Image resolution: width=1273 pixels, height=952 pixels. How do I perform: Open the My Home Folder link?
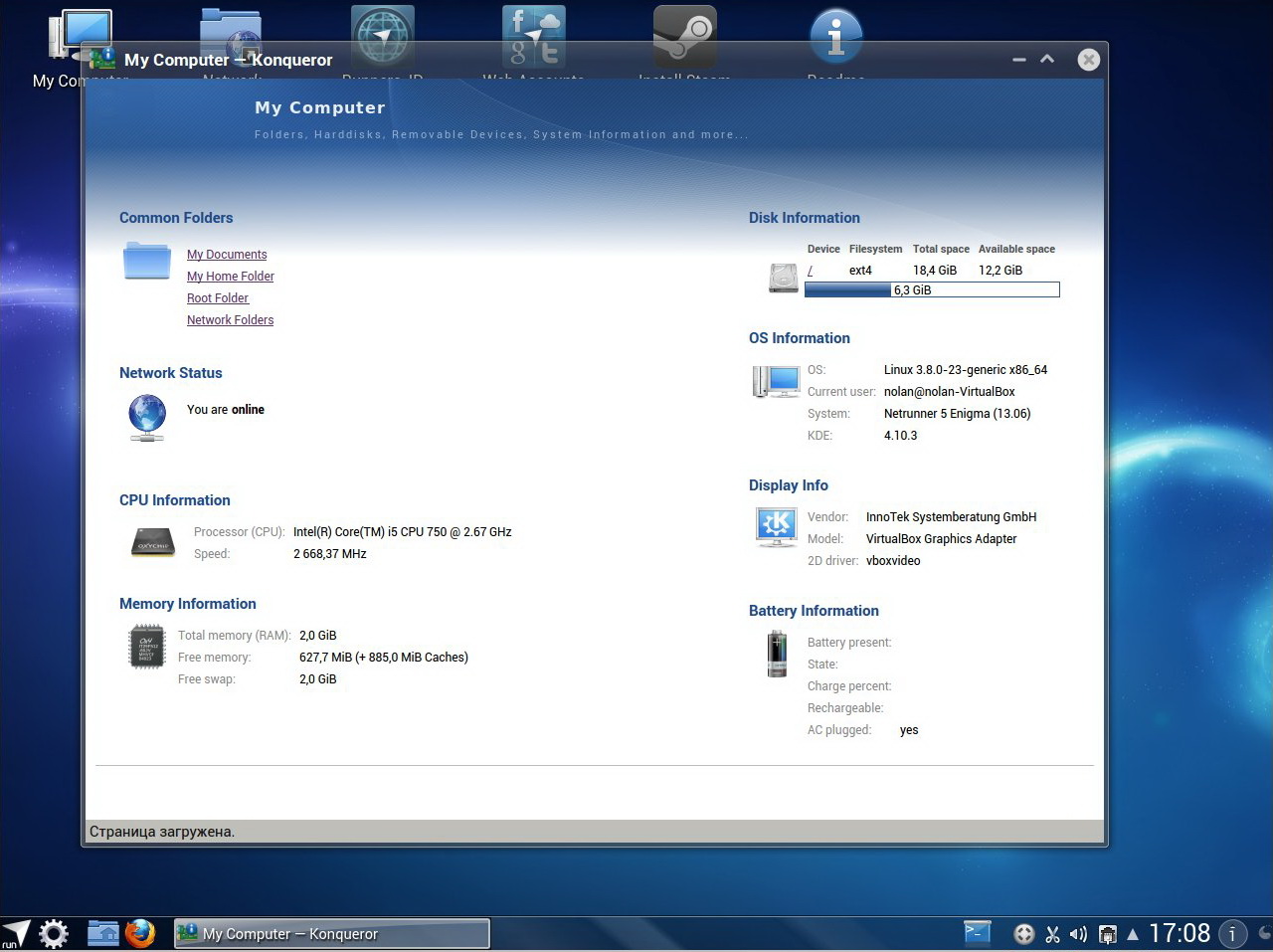(x=231, y=277)
